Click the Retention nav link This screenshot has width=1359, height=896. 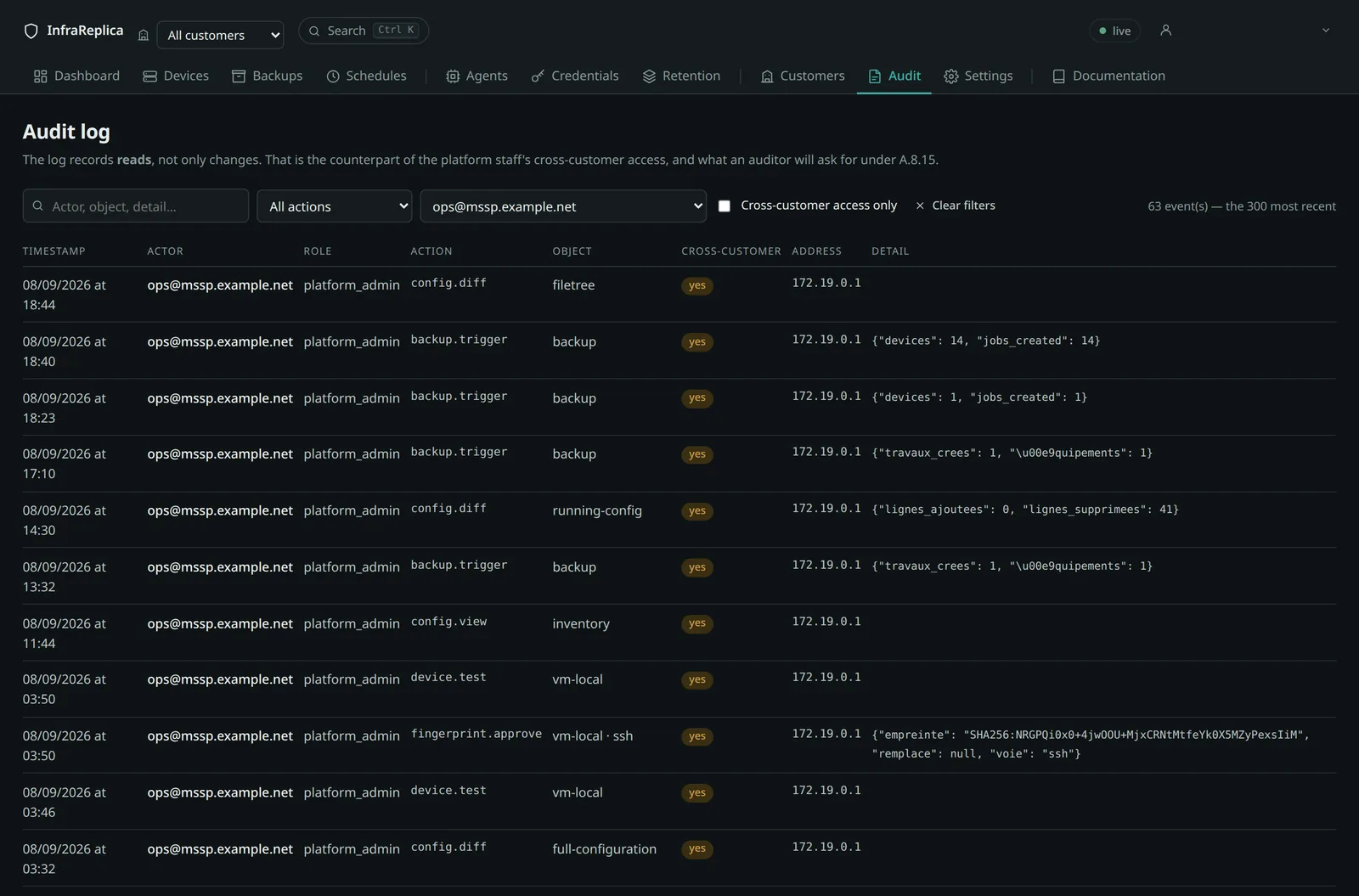pos(681,76)
